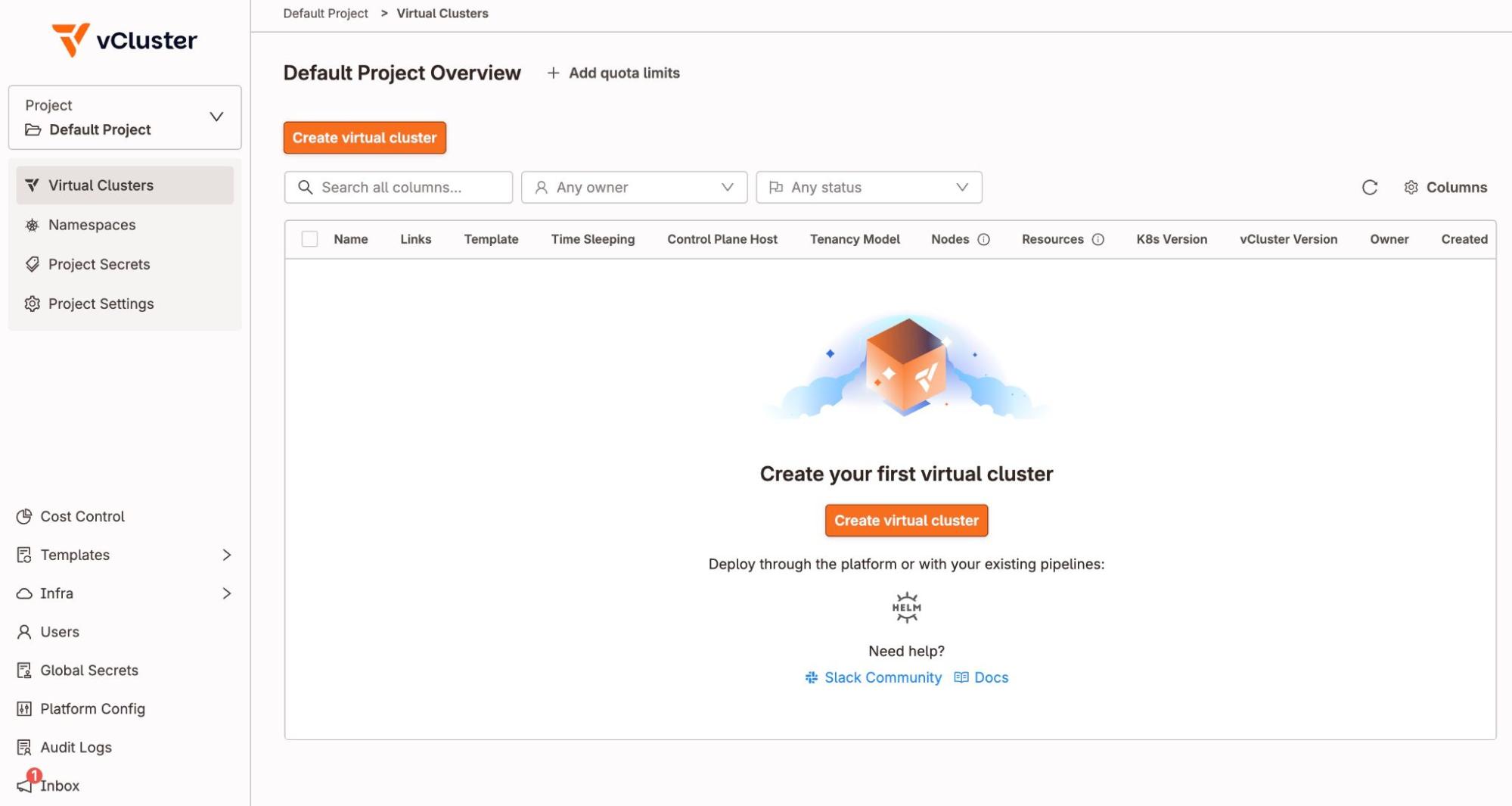Open Audit Logs page
Viewport: 1512px width, 806px height.
tap(76, 748)
